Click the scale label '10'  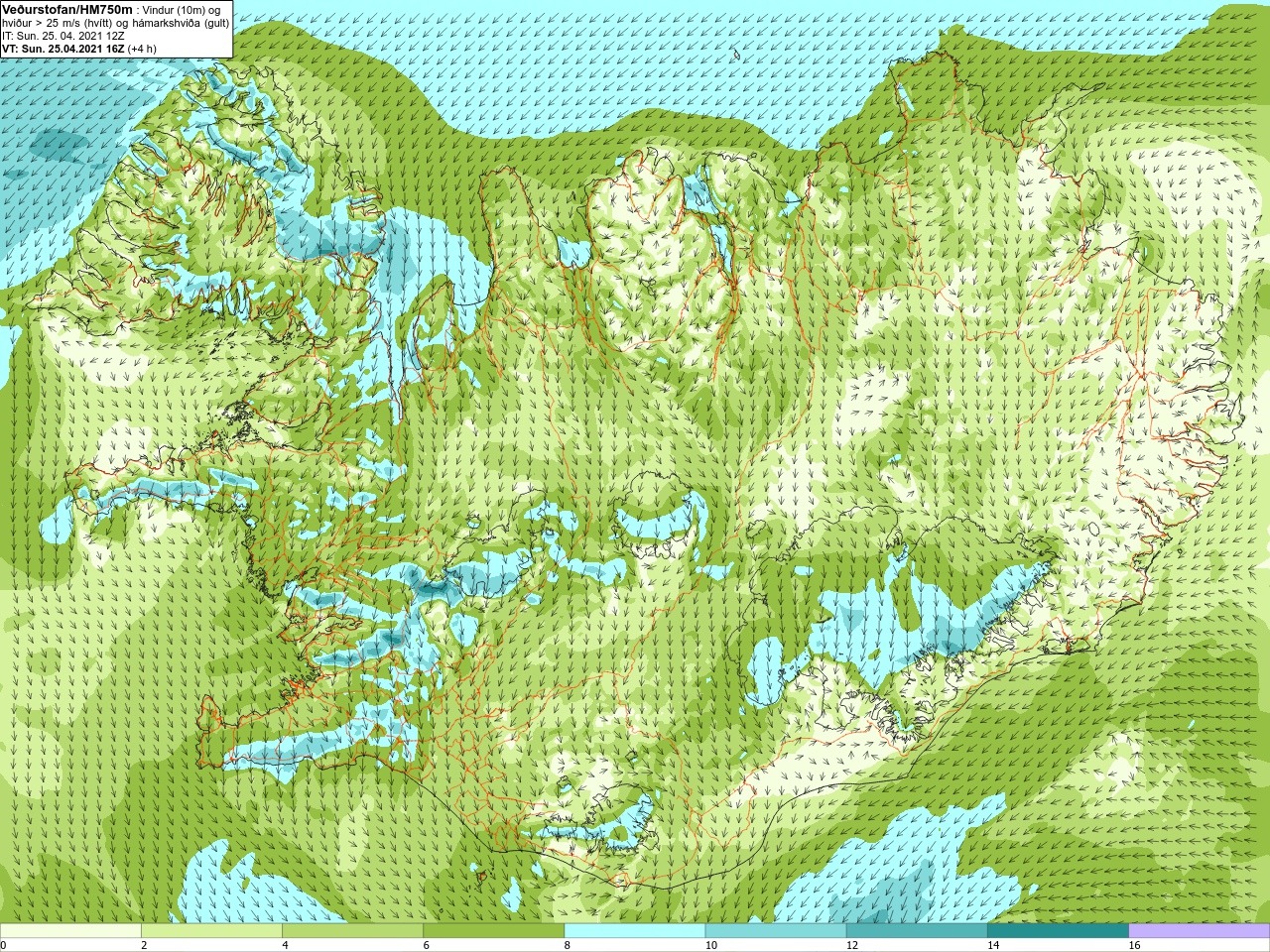click(711, 945)
